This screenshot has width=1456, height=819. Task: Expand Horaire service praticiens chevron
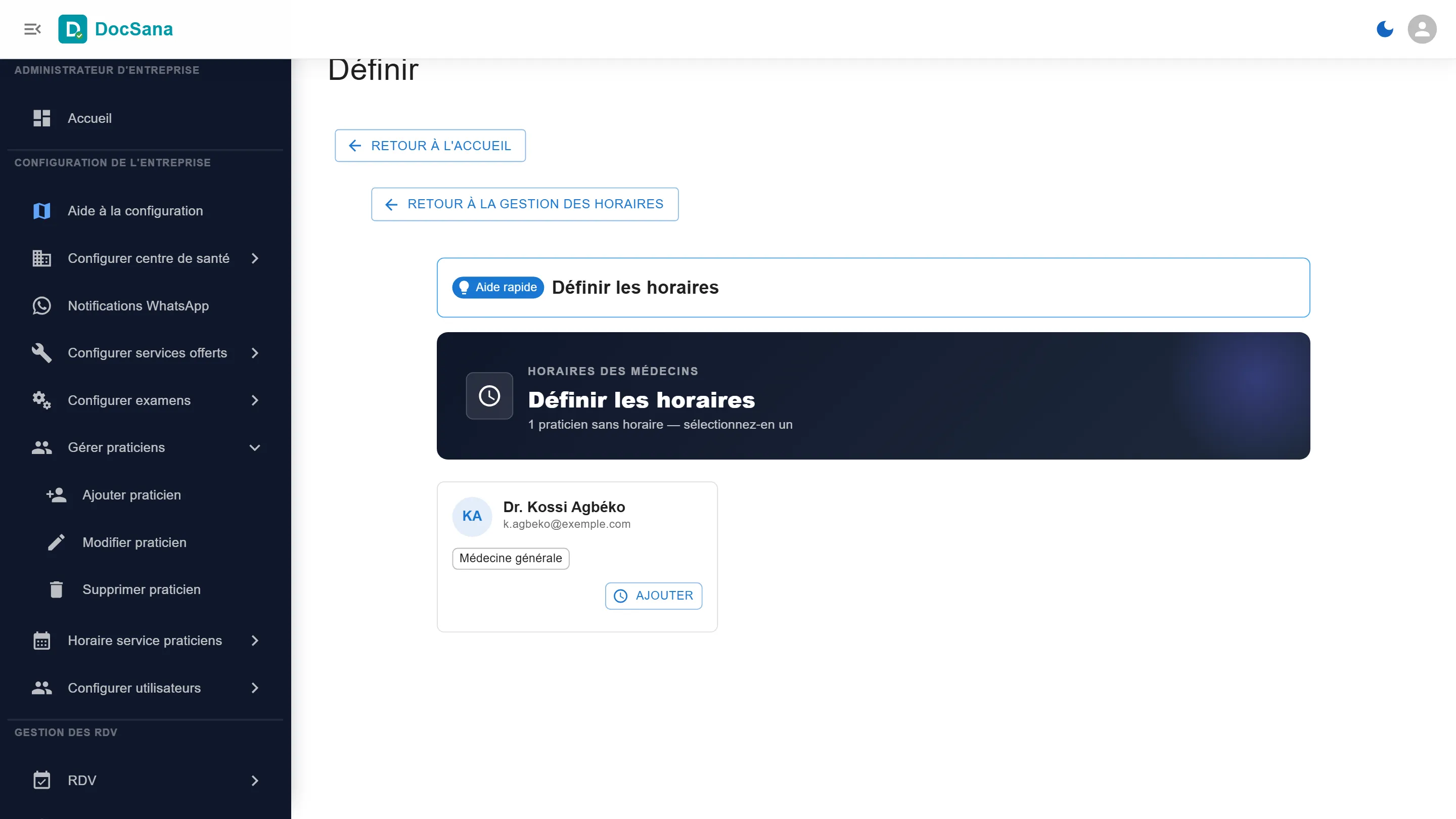255,641
